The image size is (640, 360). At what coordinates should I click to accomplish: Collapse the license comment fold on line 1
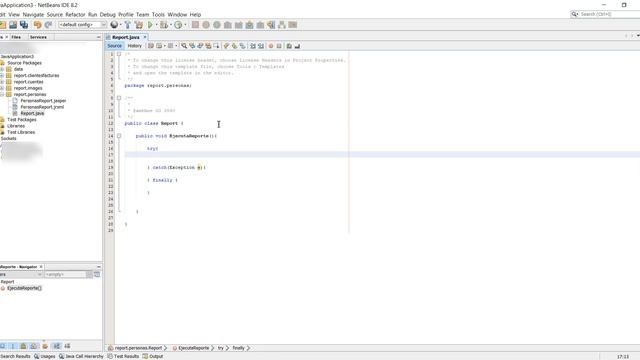119,53
